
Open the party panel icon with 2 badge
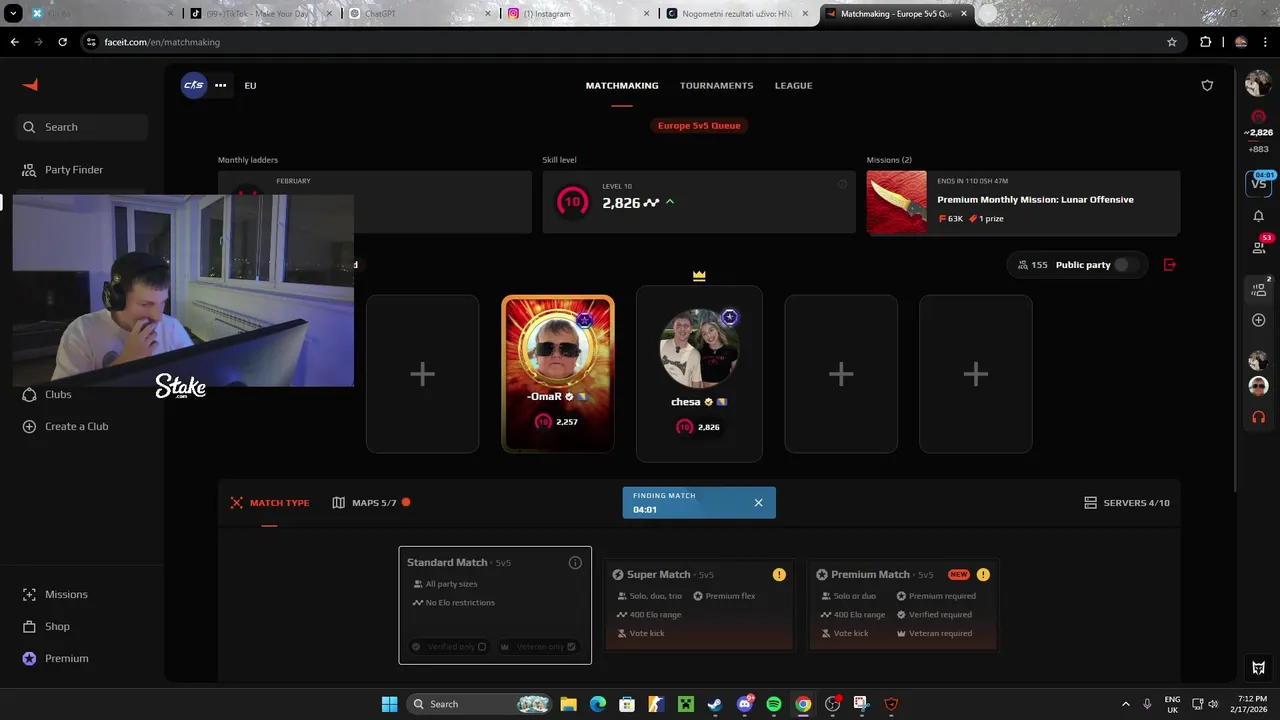[x=1258, y=289]
